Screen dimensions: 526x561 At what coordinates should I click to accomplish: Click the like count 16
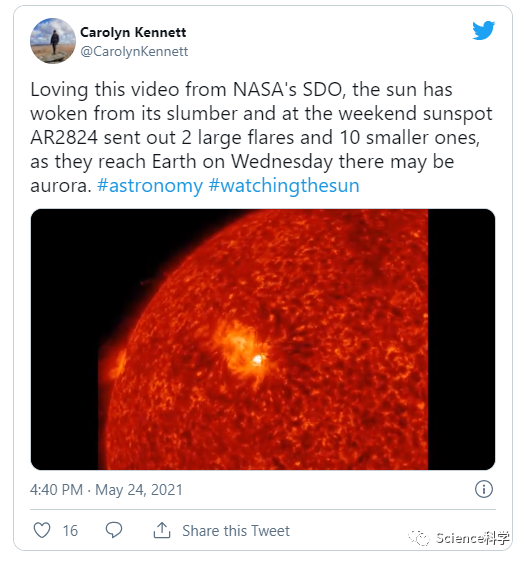70,531
